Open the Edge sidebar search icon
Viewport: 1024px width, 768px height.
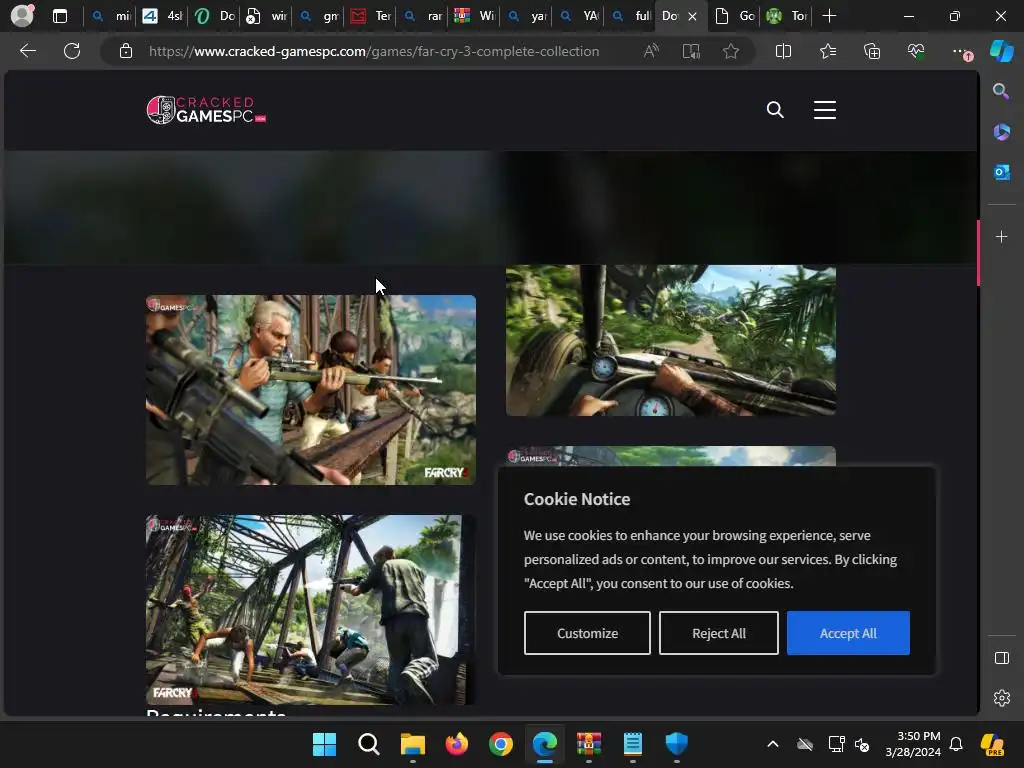(x=1001, y=91)
